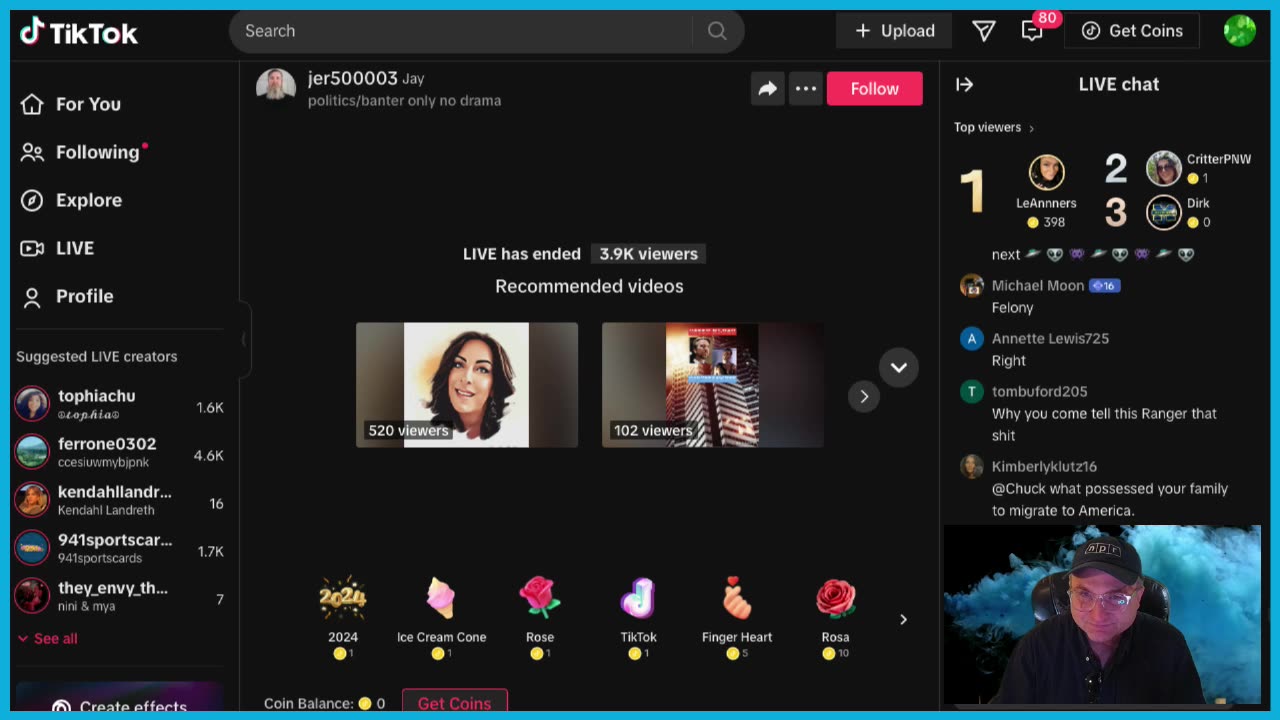The height and width of the screenshot is (720, 1280).
Task: Open recommended video with 102 viewers
Action: pos(713,385)
